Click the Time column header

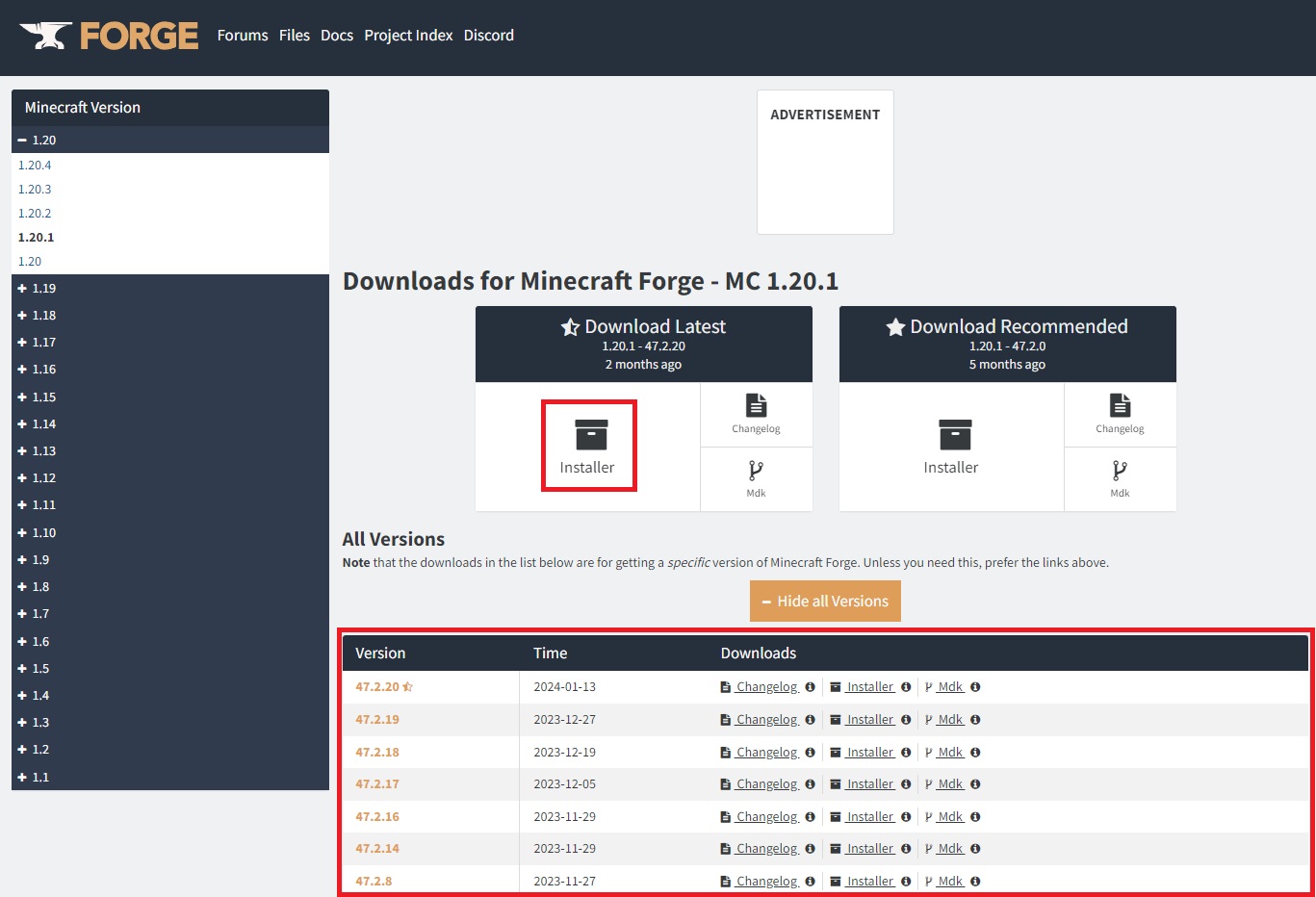(x=551, y=654)
